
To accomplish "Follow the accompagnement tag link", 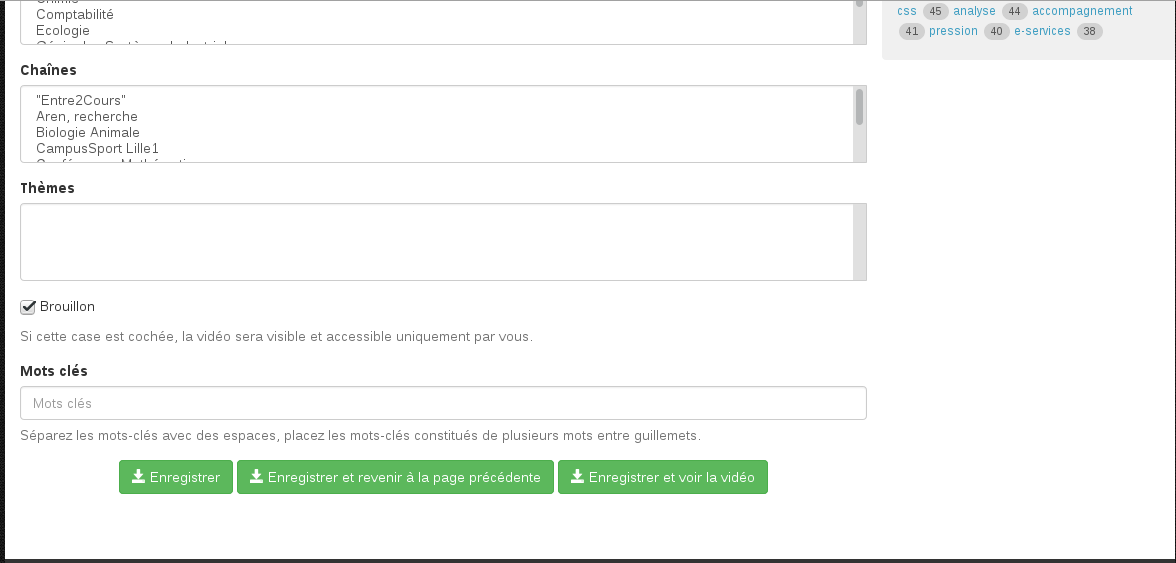I will (1082, 11).
